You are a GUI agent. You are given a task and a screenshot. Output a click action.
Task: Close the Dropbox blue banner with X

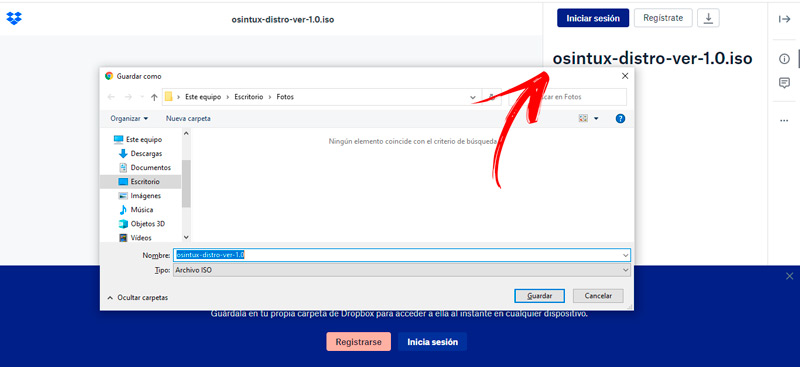789,276
